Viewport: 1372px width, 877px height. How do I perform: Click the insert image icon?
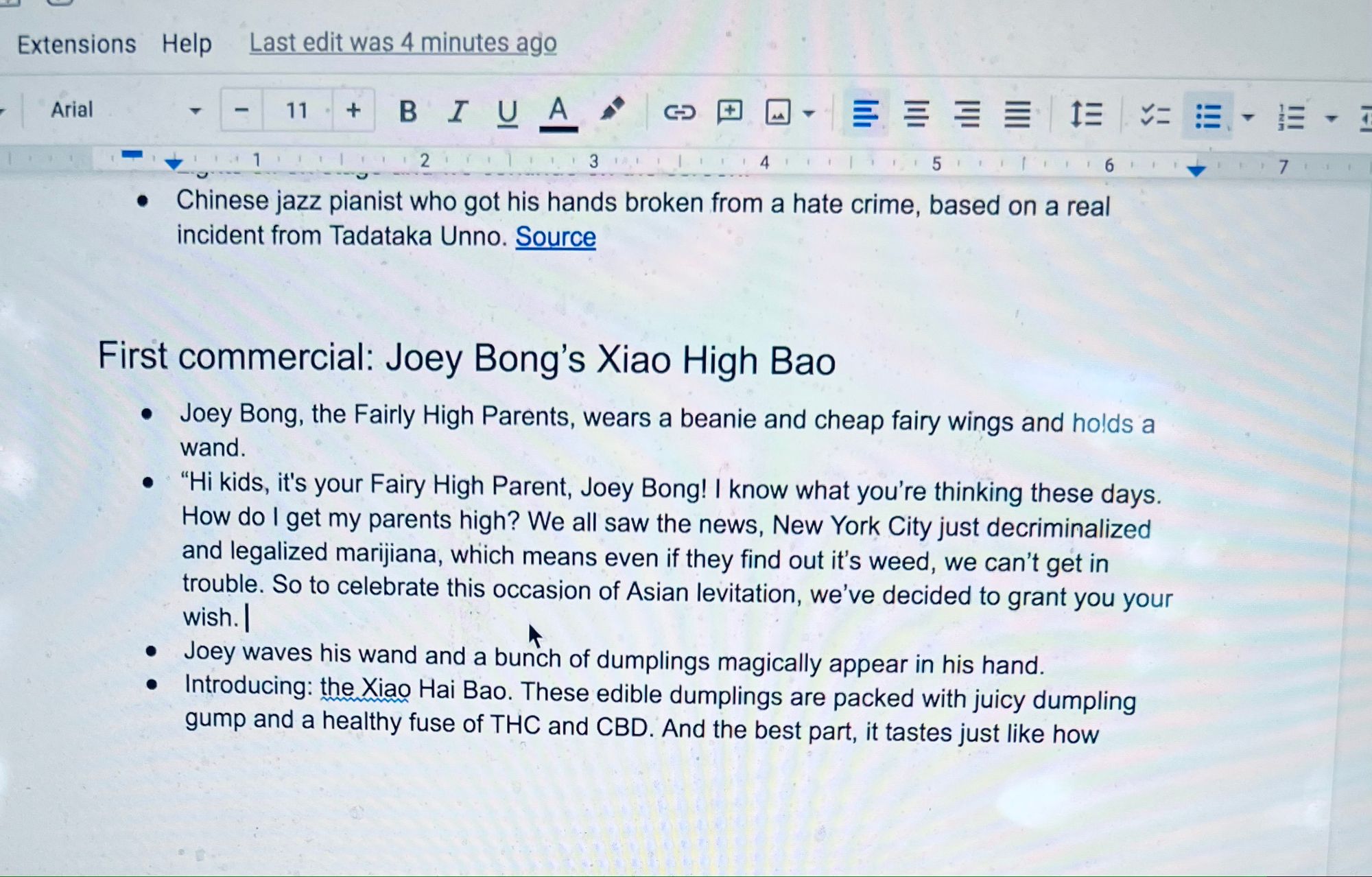pyautogui.click(x=778, y=113)
